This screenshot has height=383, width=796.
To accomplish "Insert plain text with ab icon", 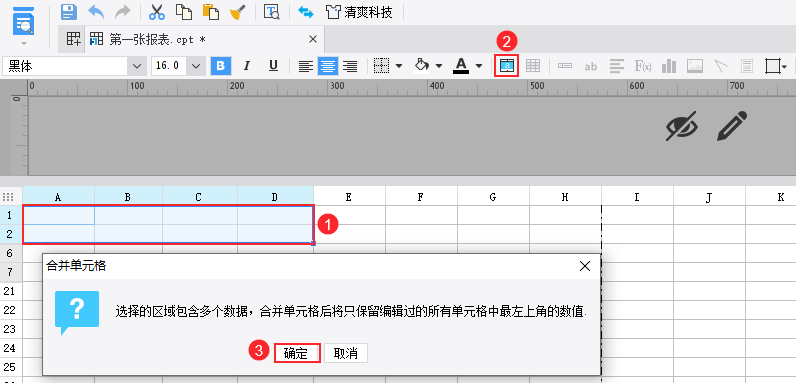I will [590, 66].
